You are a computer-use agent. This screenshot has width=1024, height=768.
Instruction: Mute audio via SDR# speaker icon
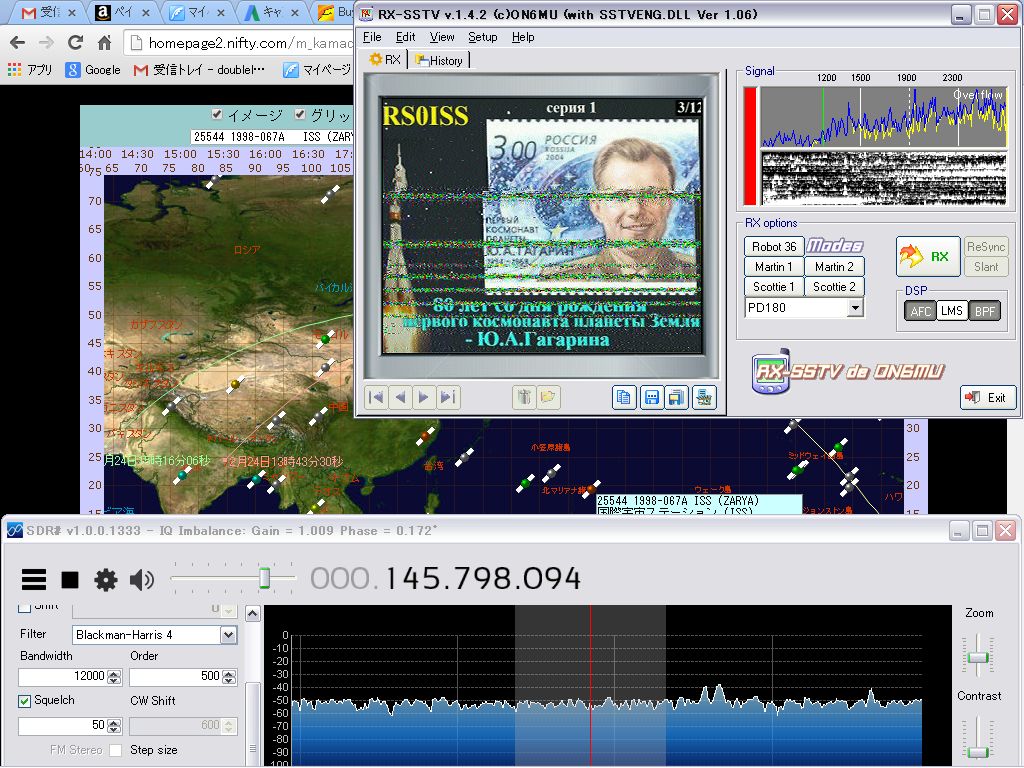[x=142, y=579]
